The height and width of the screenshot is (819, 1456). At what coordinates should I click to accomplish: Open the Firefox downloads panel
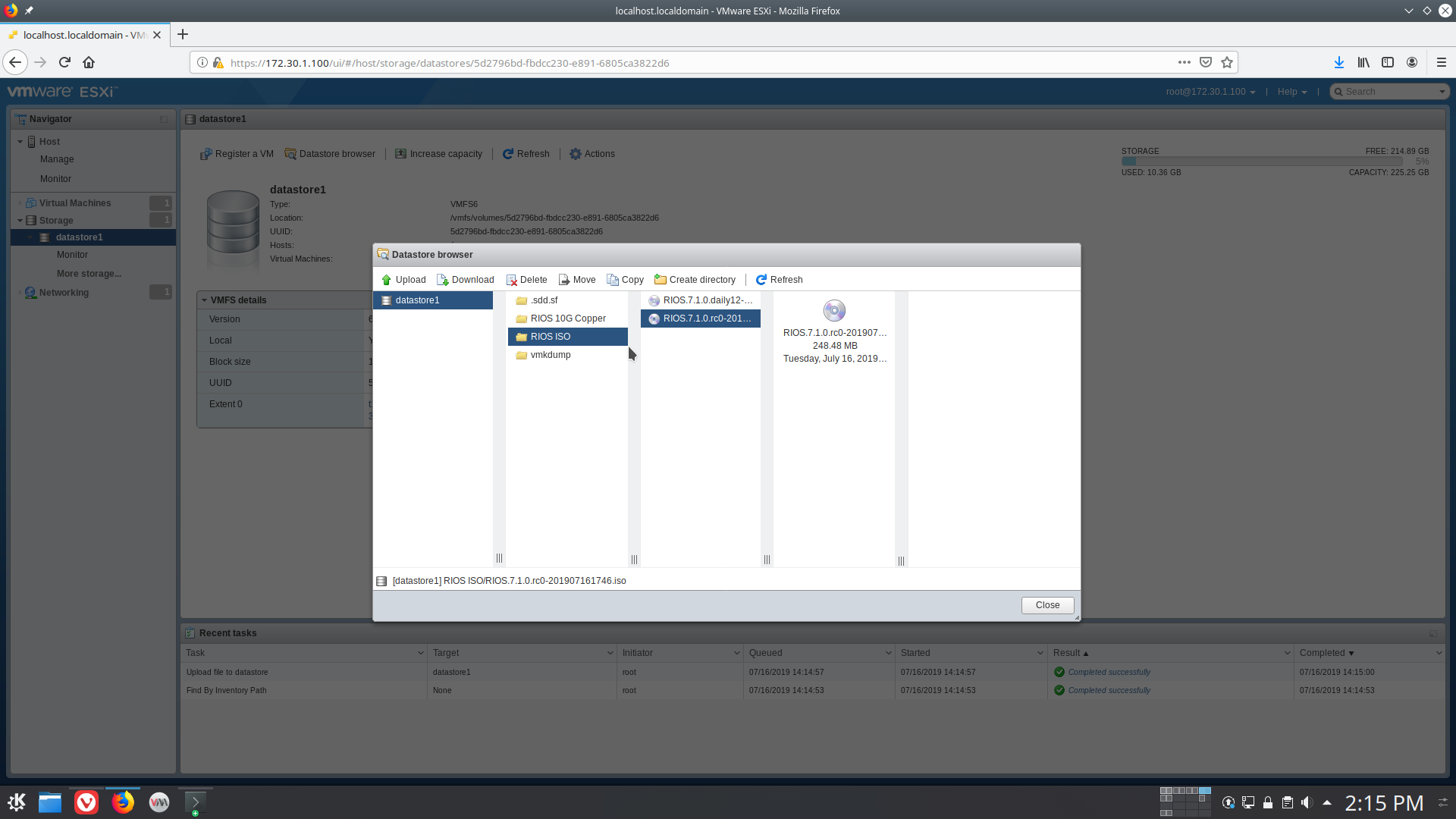click(1338, 62)
